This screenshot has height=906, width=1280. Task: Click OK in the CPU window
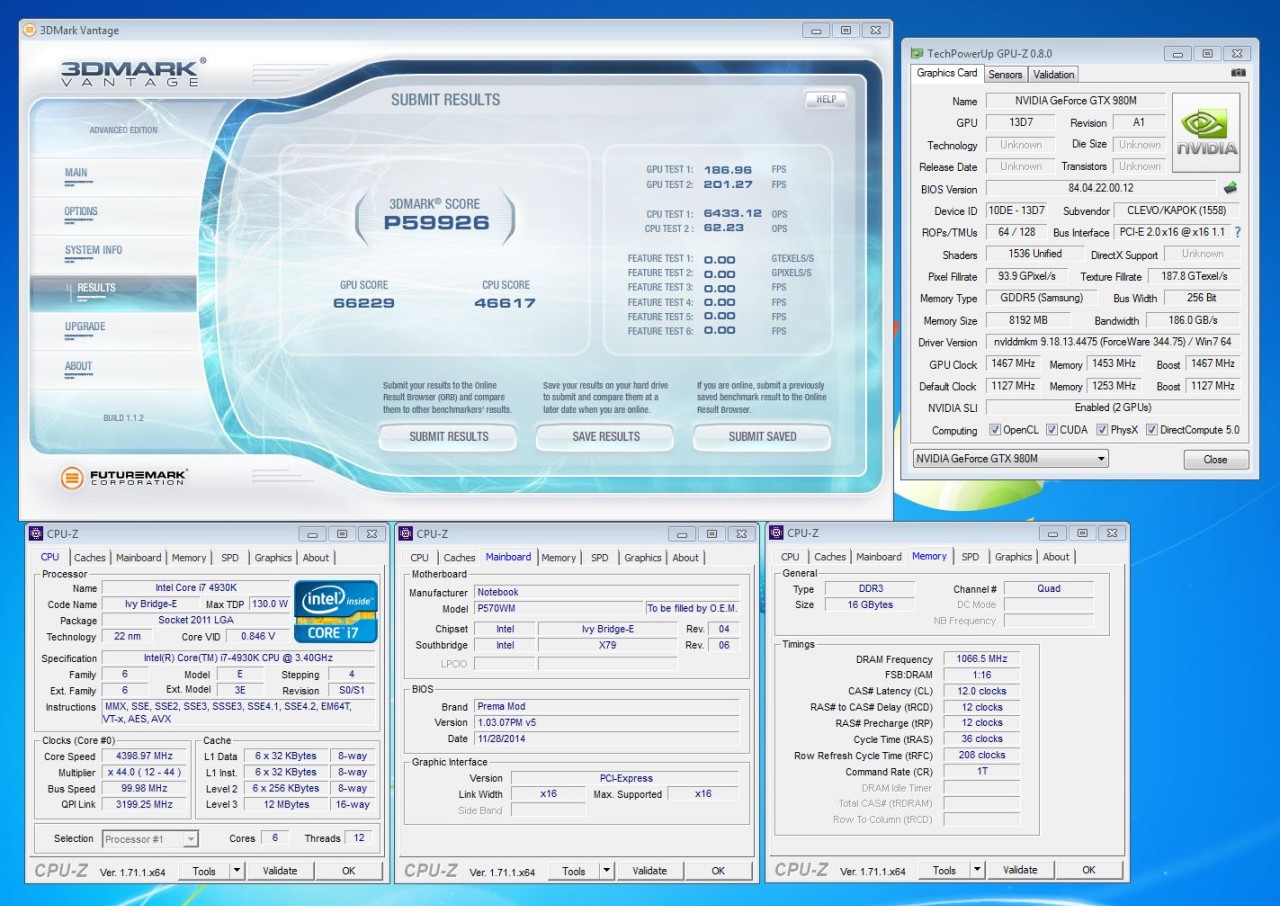pos(348,870)
